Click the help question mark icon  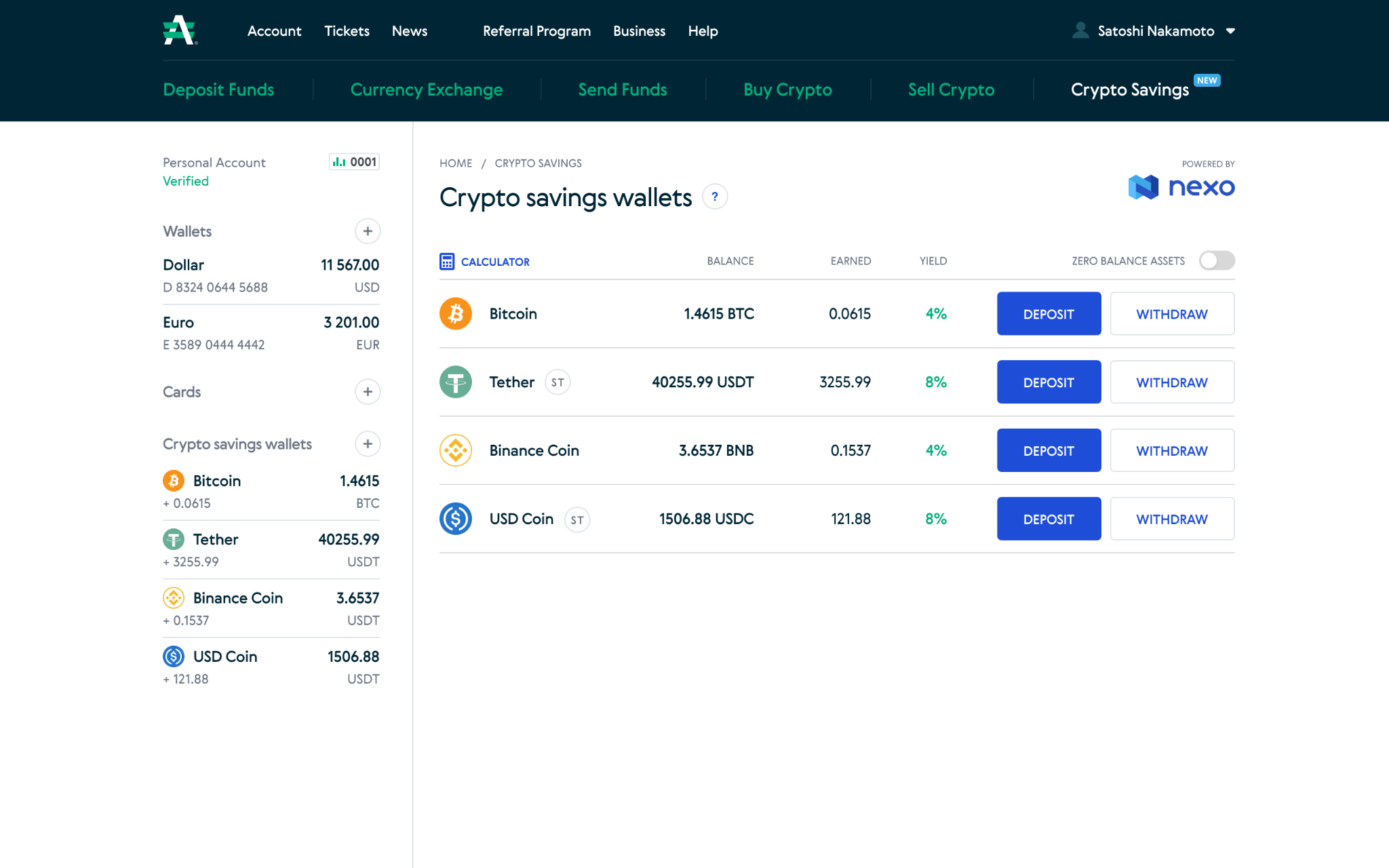714,197
